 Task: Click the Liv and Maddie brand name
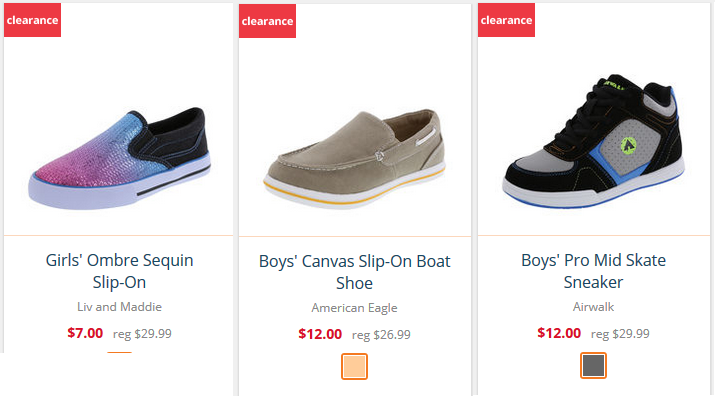(119, 306)
